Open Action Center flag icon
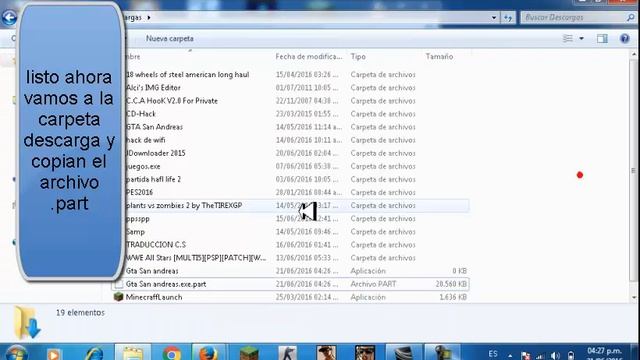The width and height of the screenshot is (640, 360). (525, 356)
